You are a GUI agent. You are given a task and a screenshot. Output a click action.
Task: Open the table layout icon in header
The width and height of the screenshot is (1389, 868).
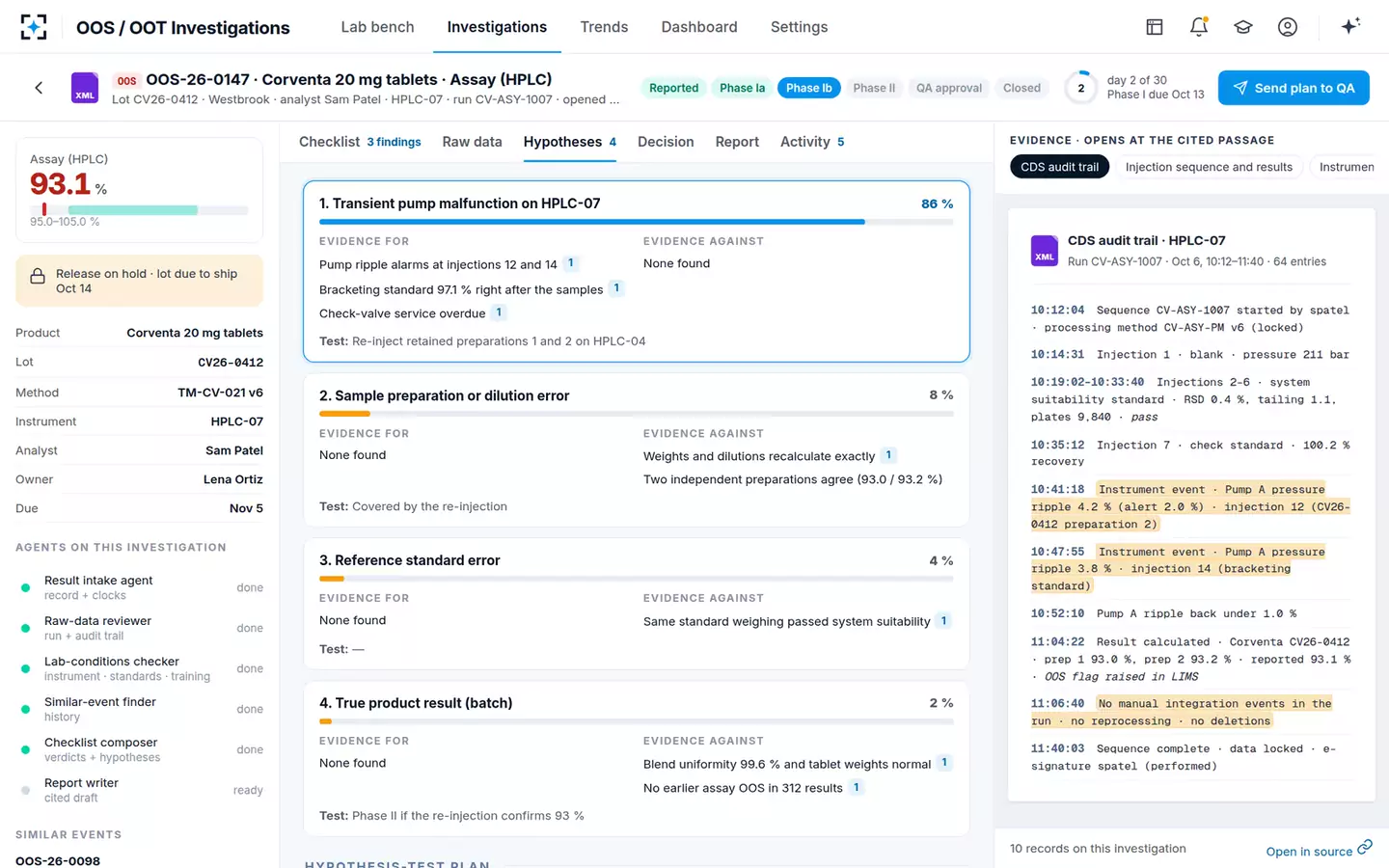(x=1155, y=27)
